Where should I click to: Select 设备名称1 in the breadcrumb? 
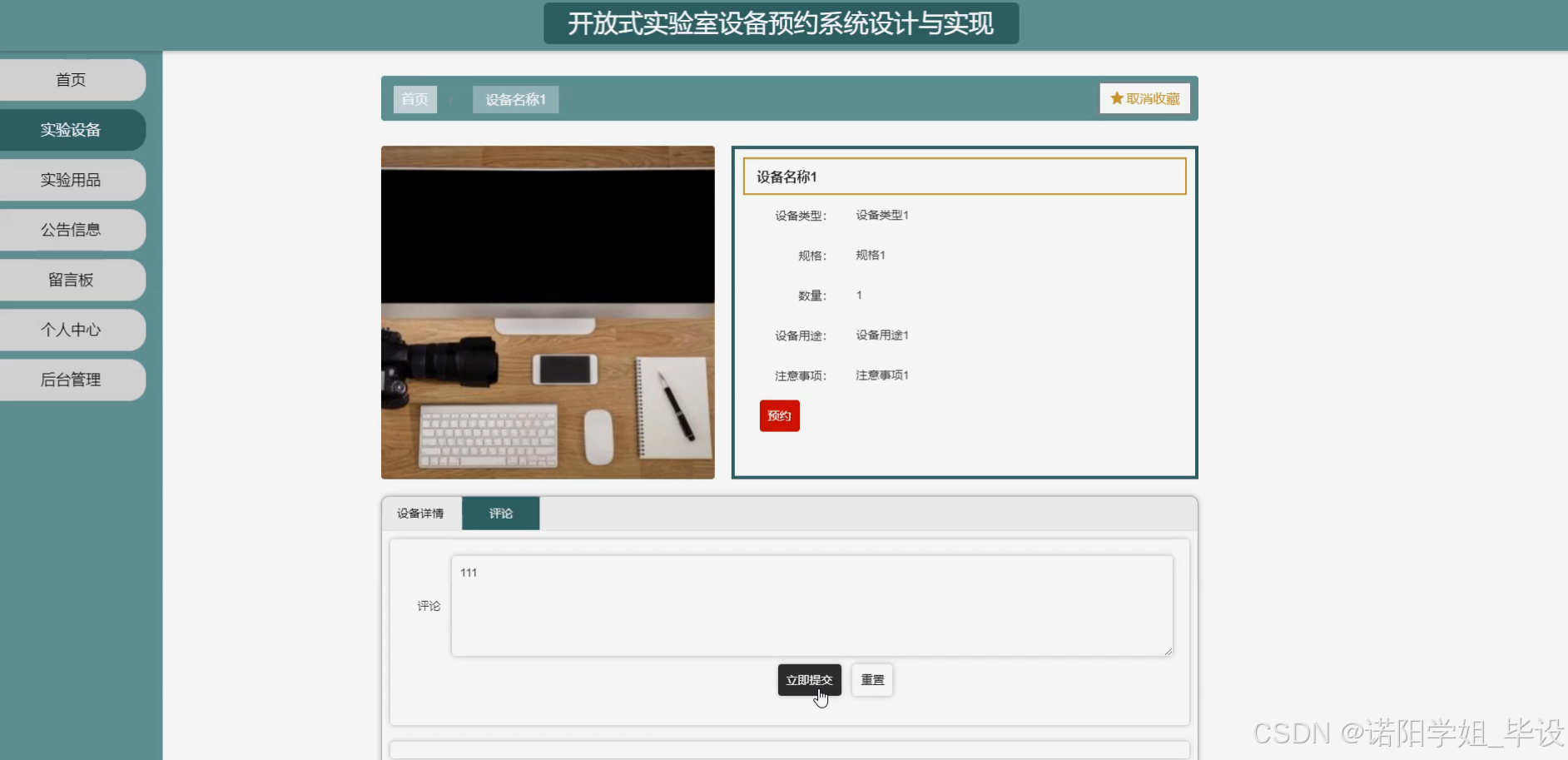click(x=515, y=99)
